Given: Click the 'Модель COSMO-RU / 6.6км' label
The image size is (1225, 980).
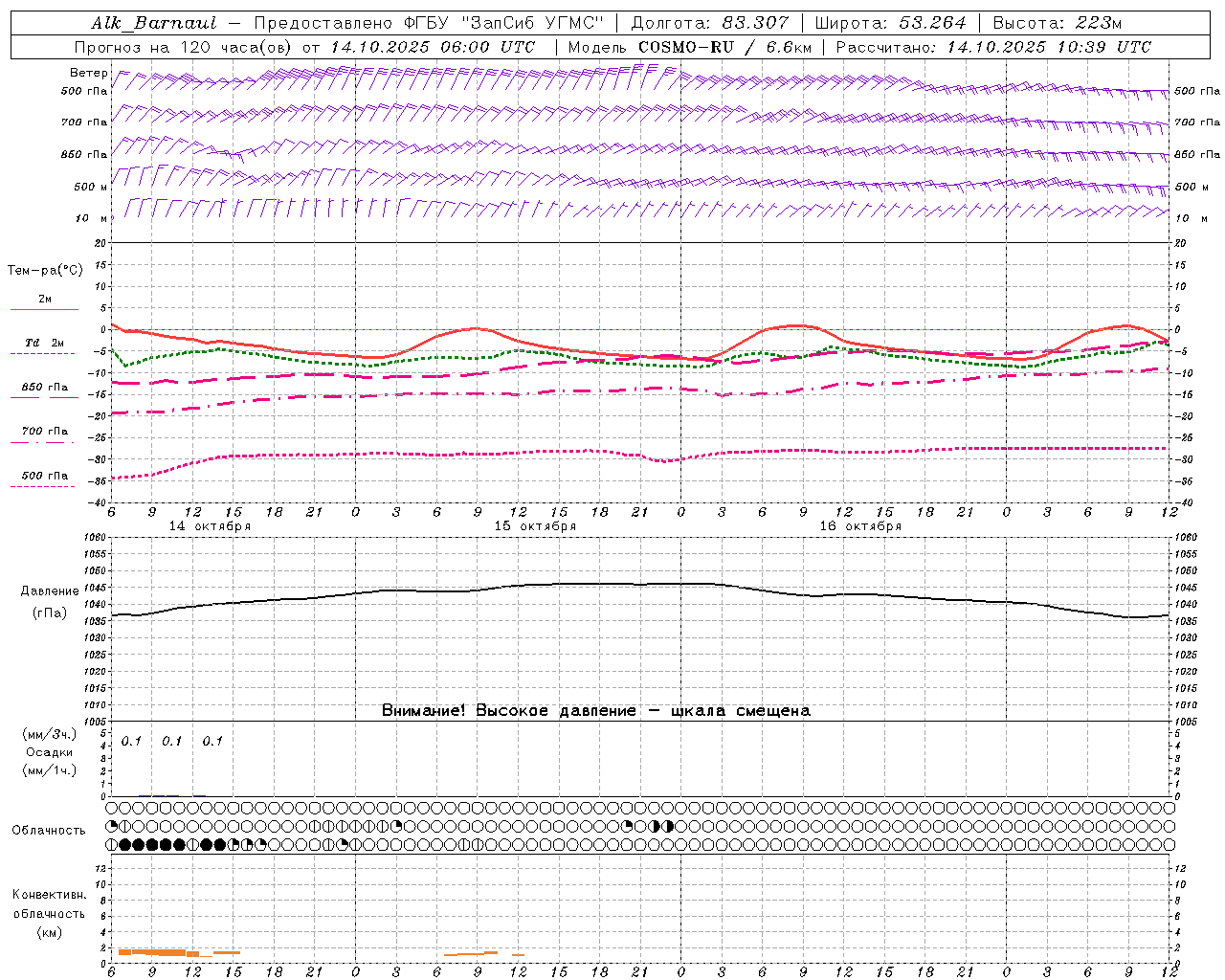Looking at the screenshot, I should (690, 47).
